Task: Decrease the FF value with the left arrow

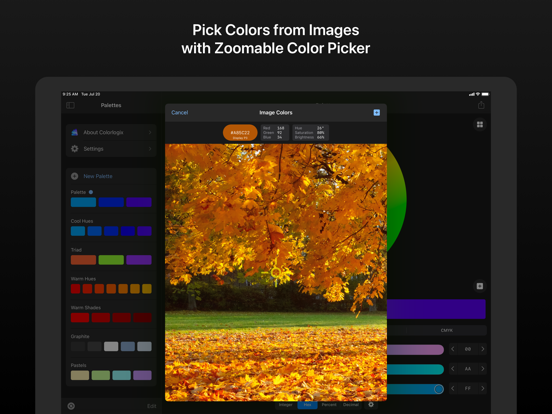Action: coord(453,388)
